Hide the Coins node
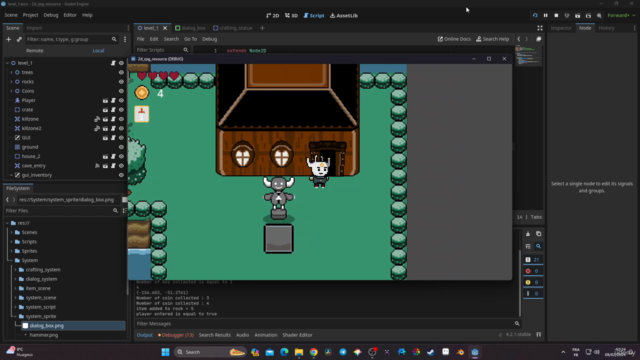Screen dimensions: 640x360 click(x=121, y=91)
